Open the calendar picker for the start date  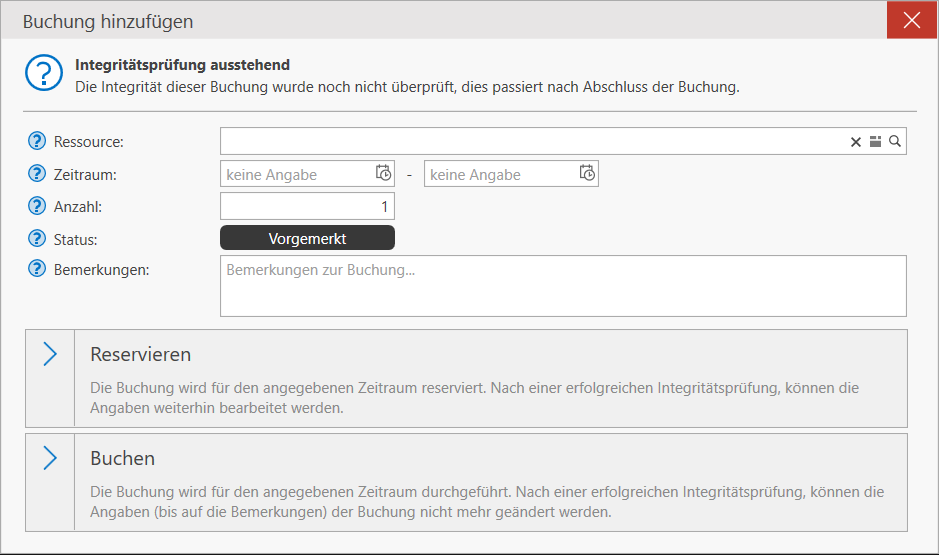click(384, 174)
